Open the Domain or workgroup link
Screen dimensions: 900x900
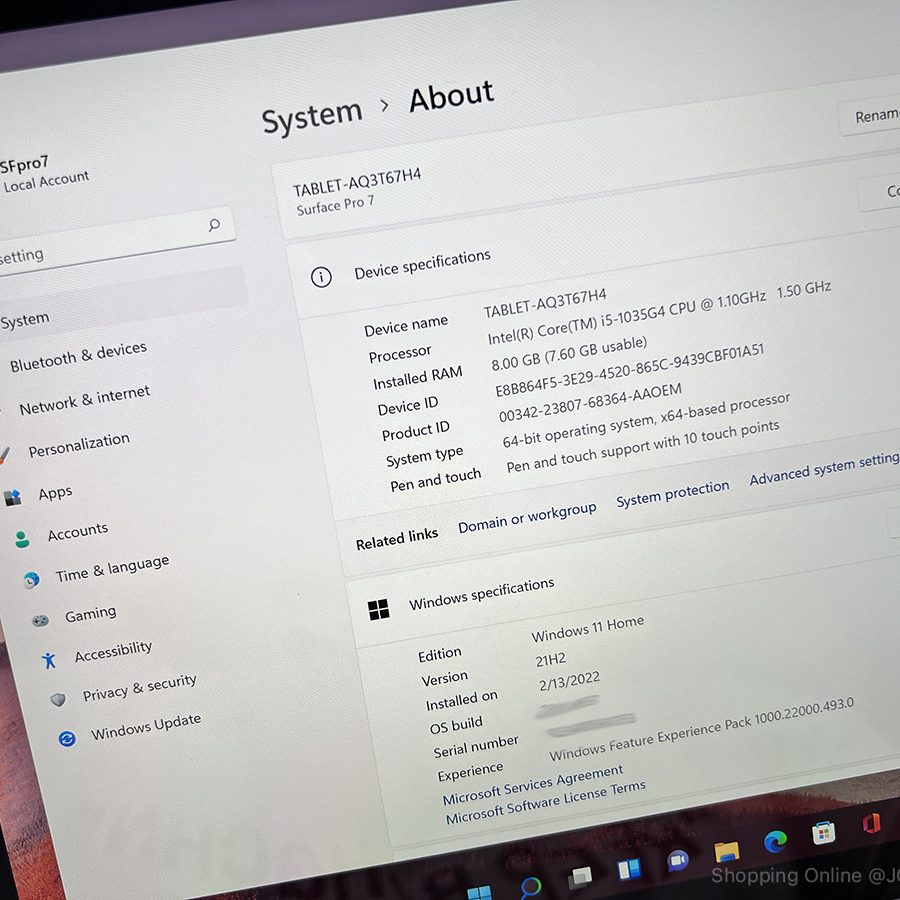pos(527,518)
